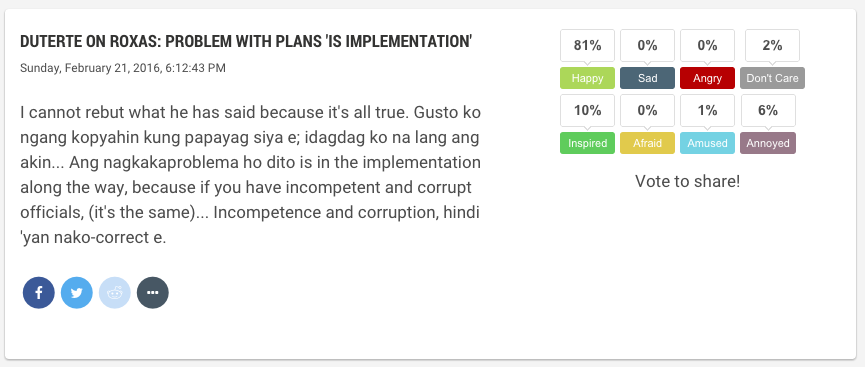This screenshot has width=865, height=367.
Task: Open more sharing options ellipsis icon
Action: point(153,292)
